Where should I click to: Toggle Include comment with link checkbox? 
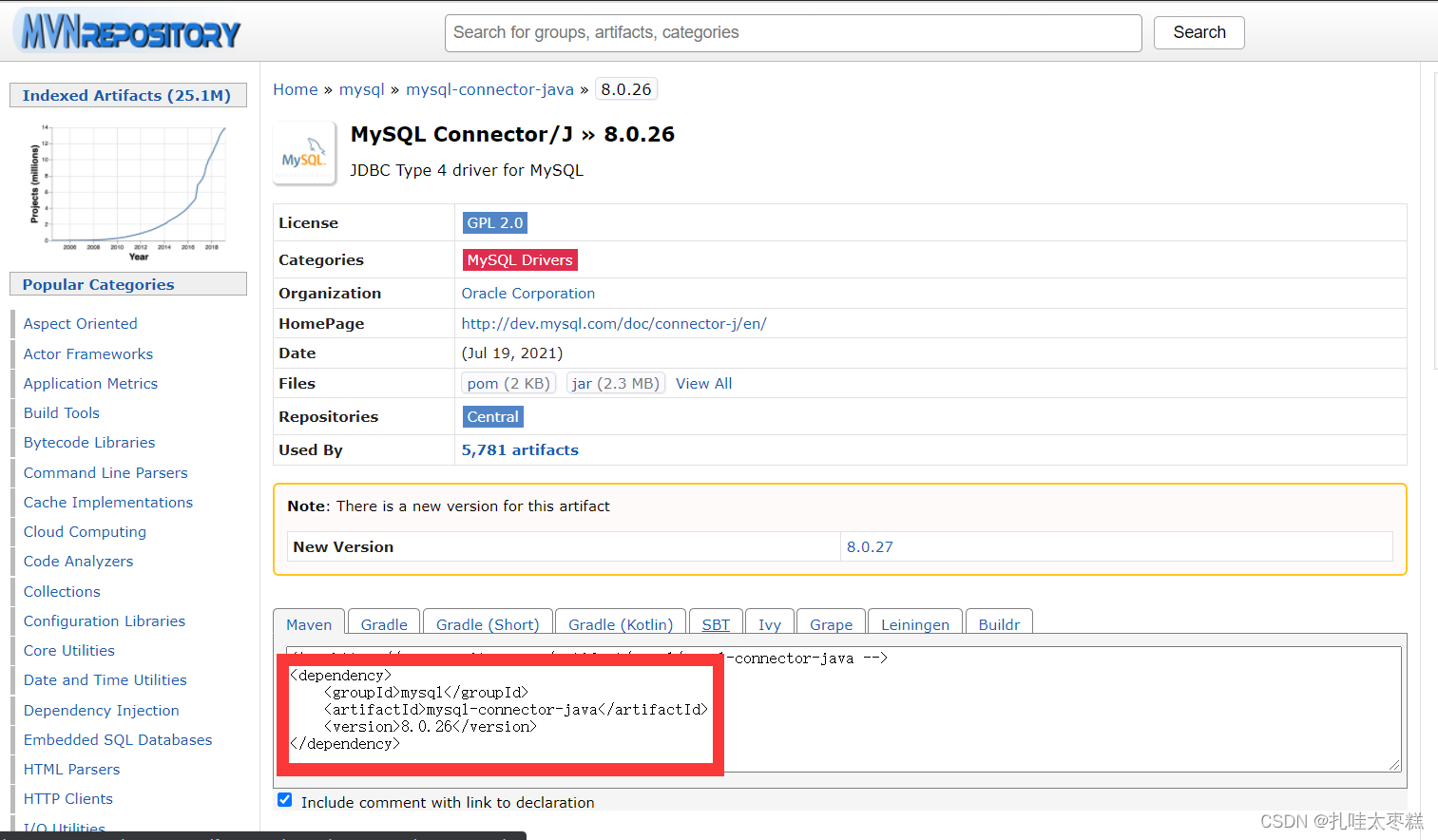coord(284,800)
